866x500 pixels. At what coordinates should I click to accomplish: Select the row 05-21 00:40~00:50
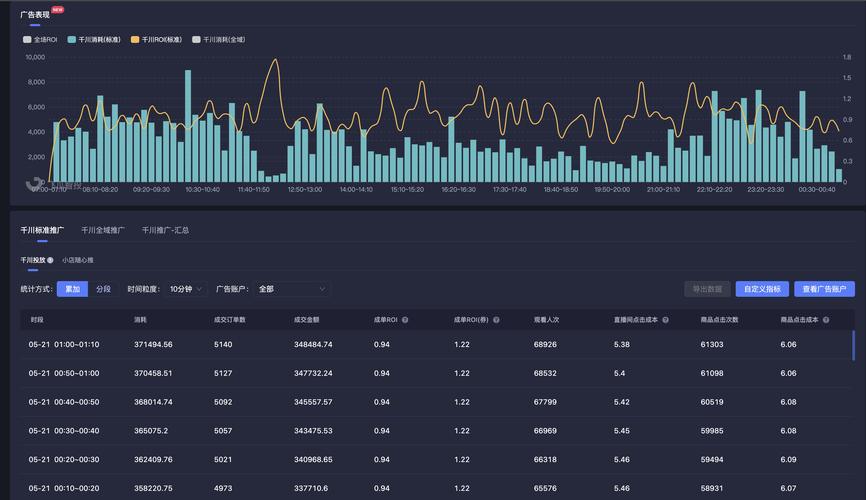tap(436, 402)
